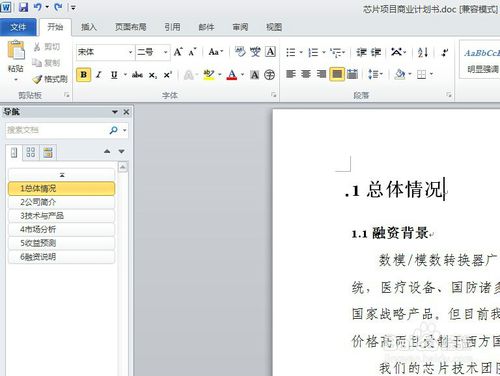Apply the yellow text highlight color
The image size is (500, 376).
[209, 75]
